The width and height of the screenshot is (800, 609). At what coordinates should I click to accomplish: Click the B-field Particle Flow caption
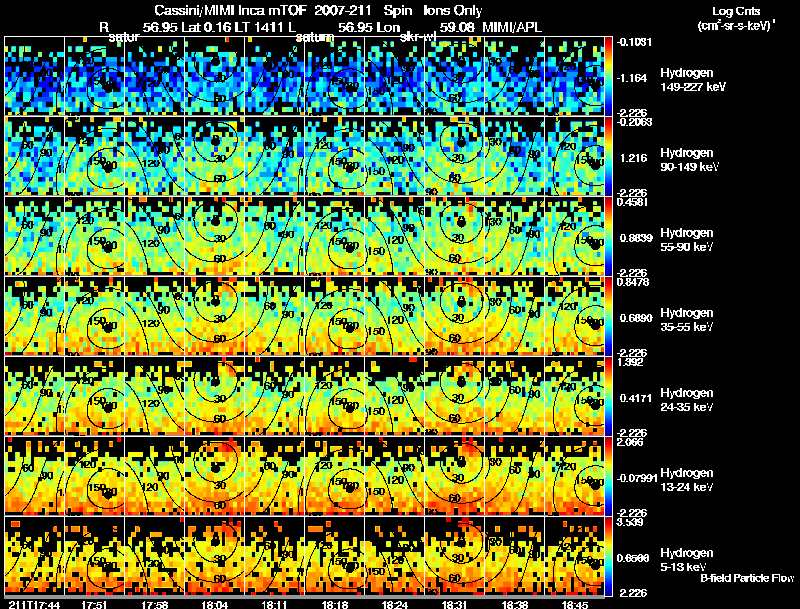(x=747, y=578)
